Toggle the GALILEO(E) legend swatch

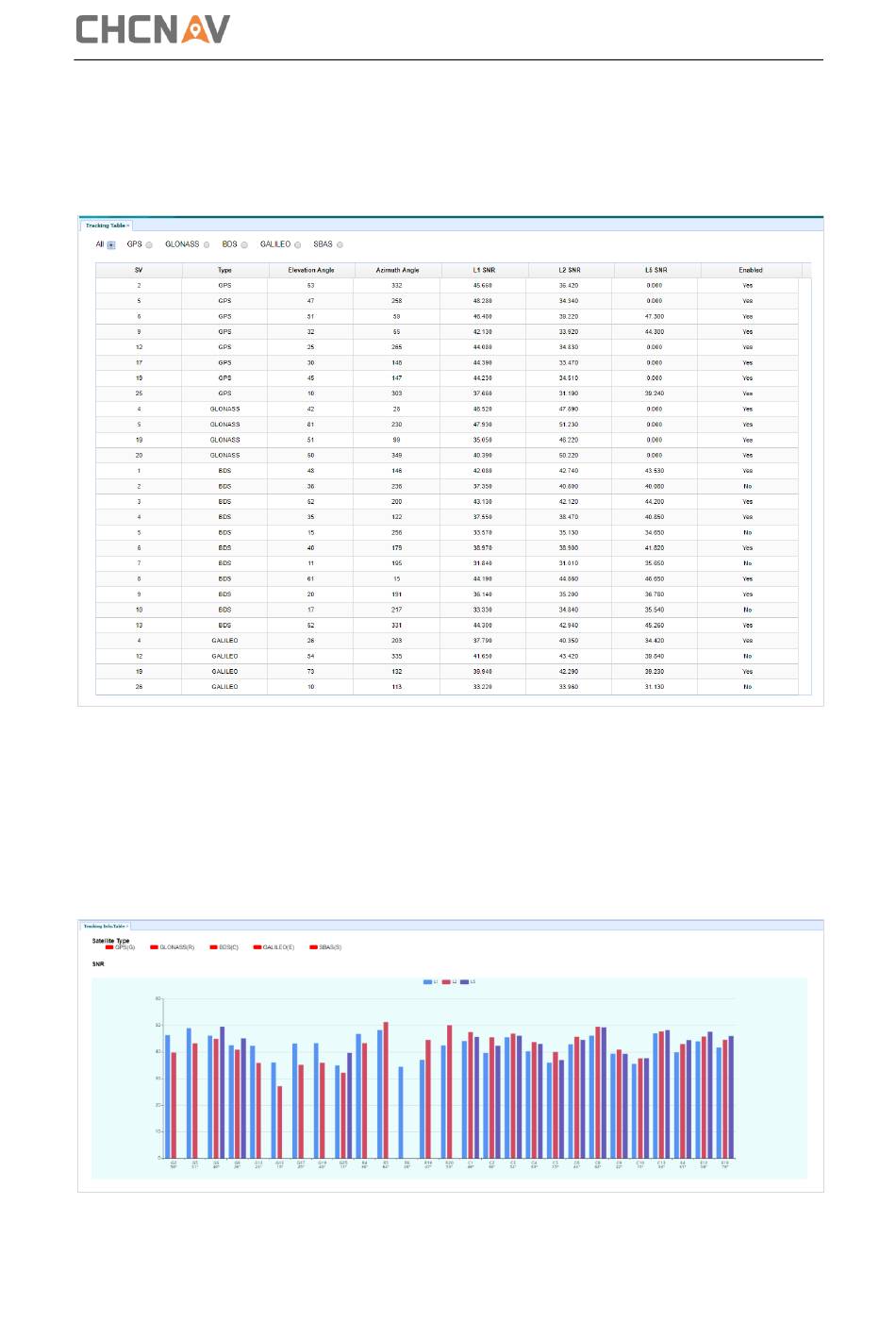[x=257, y=947]
